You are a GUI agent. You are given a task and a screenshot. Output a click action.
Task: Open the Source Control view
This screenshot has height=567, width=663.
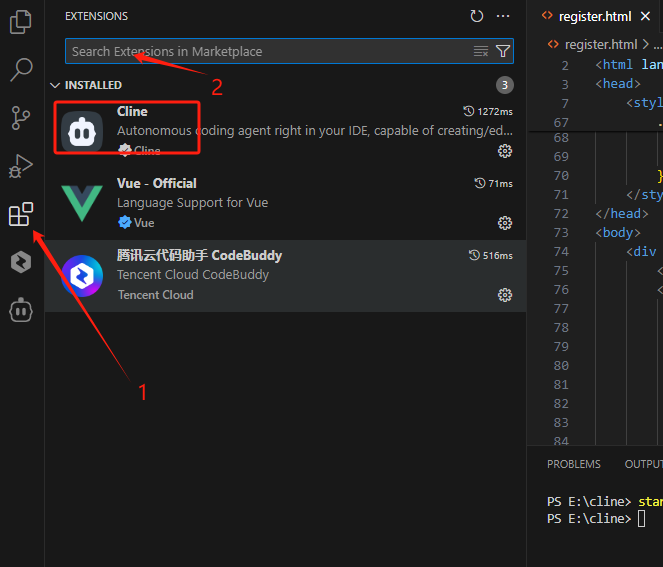click(20, 118)
